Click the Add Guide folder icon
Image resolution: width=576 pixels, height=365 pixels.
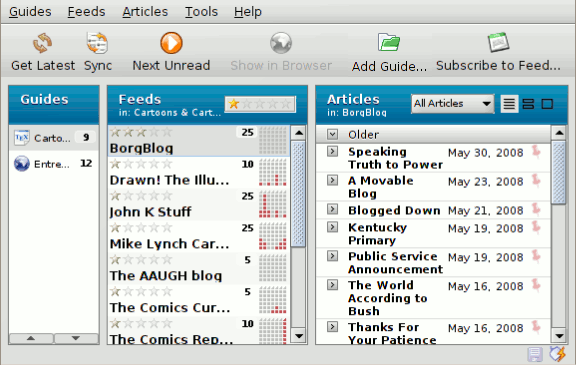tap(389, 42)
